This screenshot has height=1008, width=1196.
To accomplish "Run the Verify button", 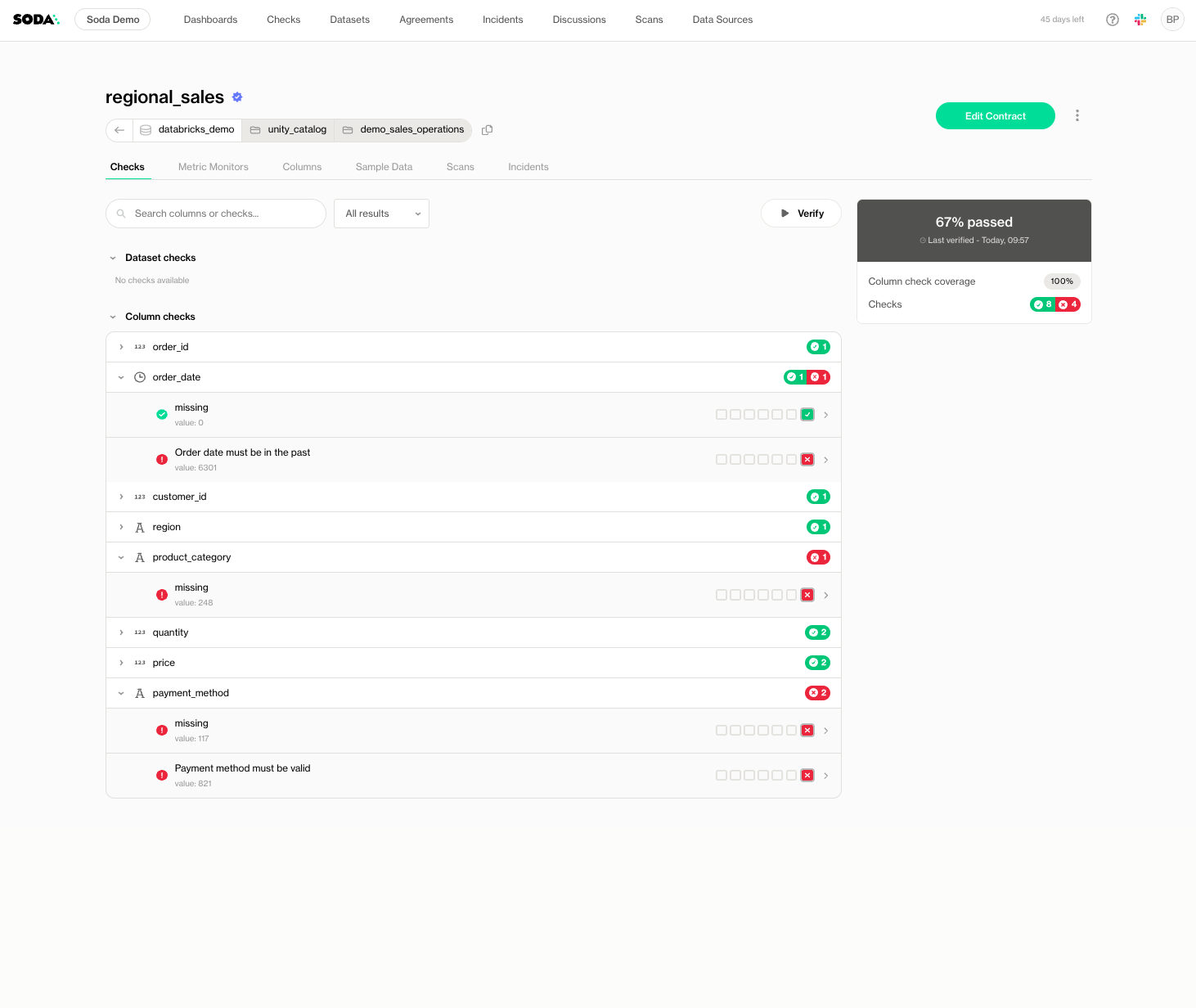I will click(x=801, y=214).
